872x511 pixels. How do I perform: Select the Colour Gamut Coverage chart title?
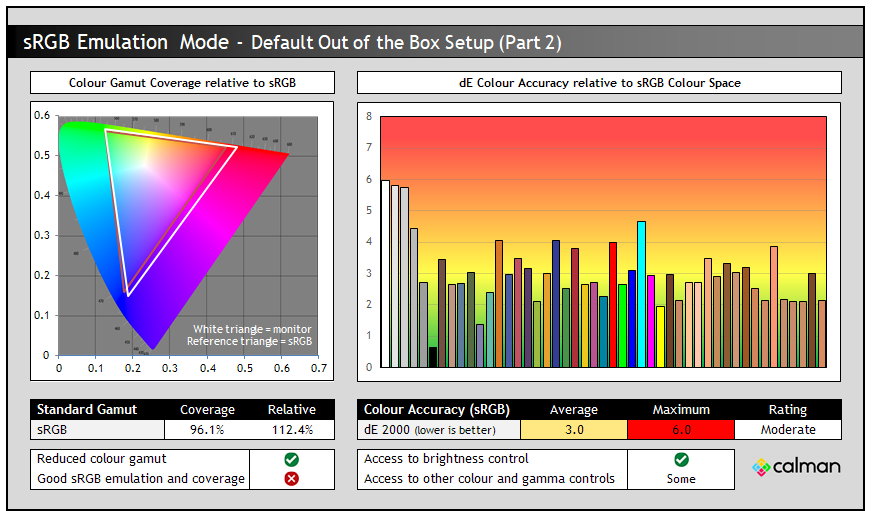(x=182, y=83)
